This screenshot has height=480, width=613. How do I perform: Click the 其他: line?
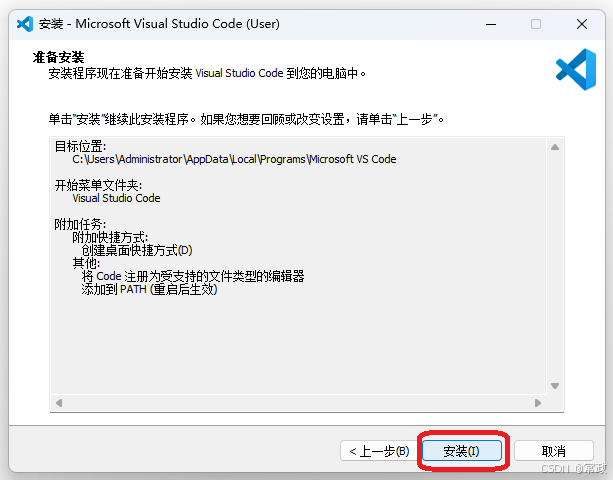(x=86, y=263)
